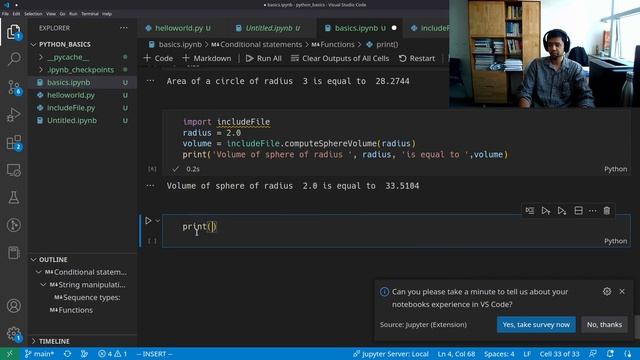This screenshot has width=640, height=360.
Task: Open notifications bell in status bar
Action: coord(610,354)
